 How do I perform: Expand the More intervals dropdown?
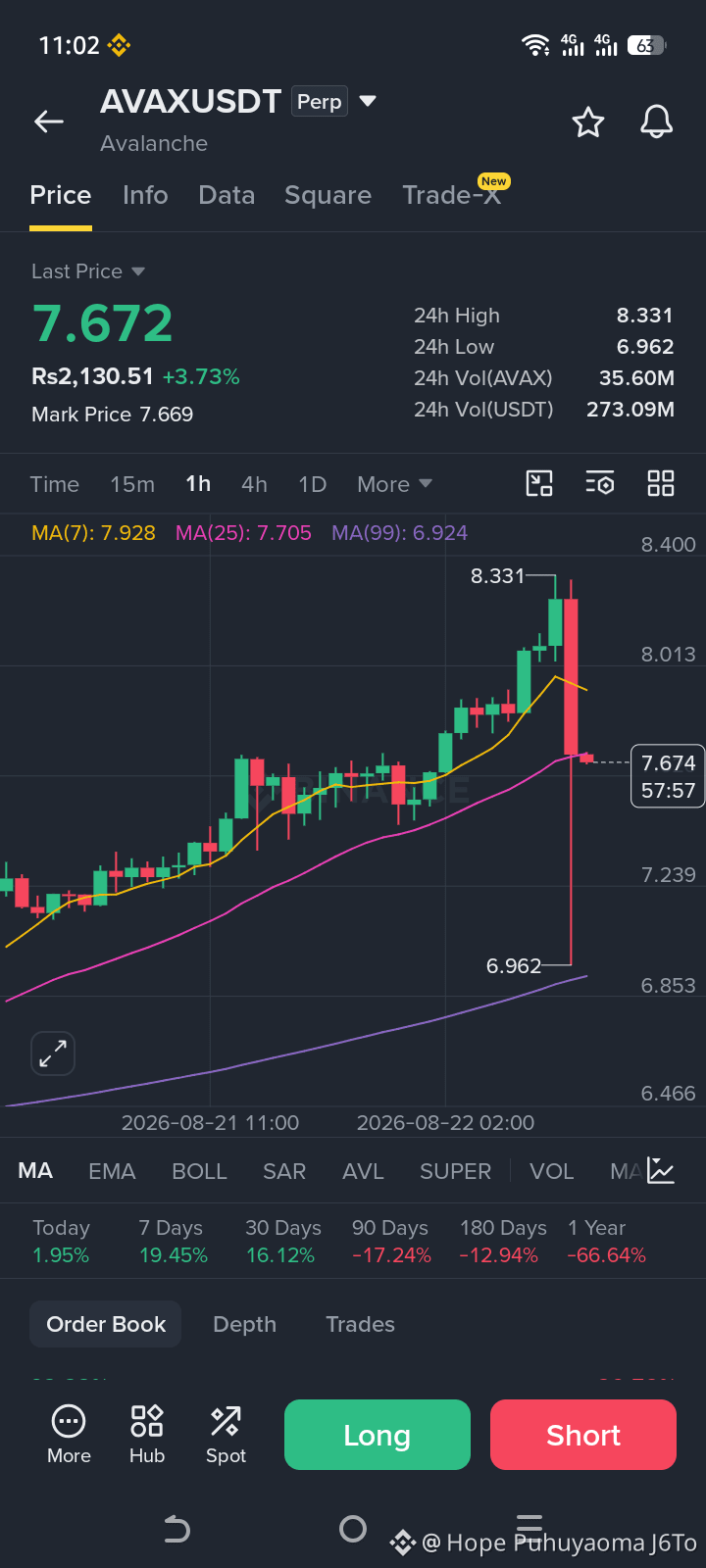click(394, 484)
